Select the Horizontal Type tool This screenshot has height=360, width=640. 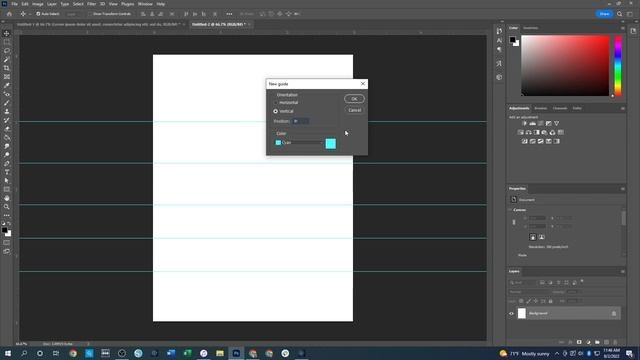(7, 172)
